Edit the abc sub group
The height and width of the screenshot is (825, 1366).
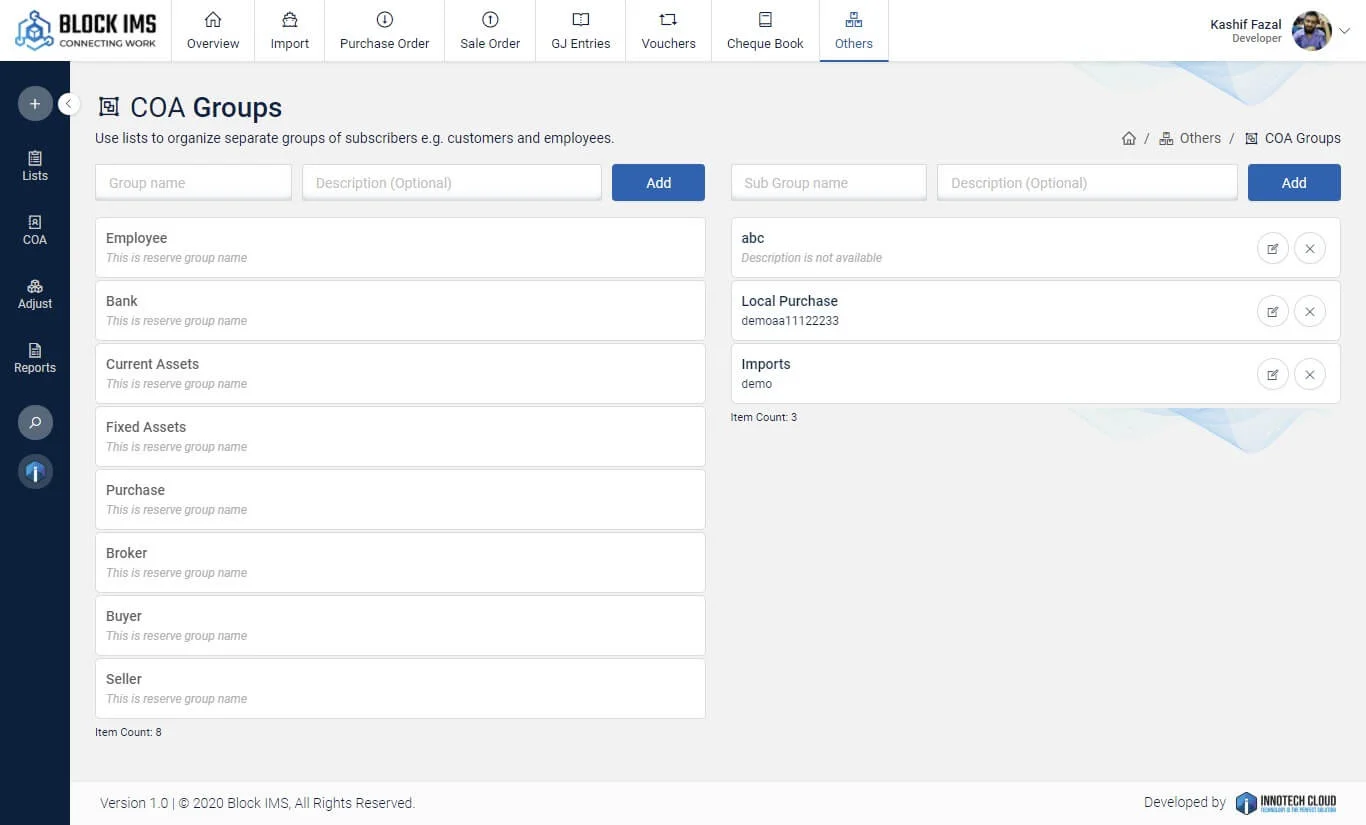point(1272,248)
